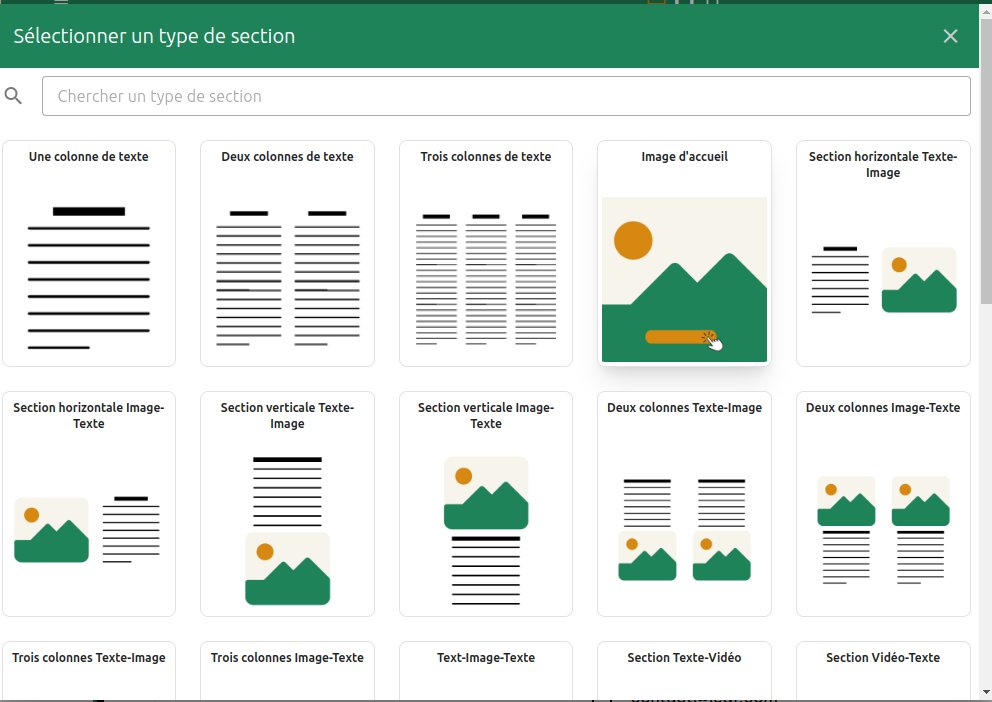Select "Trois colonnes Texte-Image"
Image resolution: width=992 pixels, height=702 pixels.
(x=89, y=668)
